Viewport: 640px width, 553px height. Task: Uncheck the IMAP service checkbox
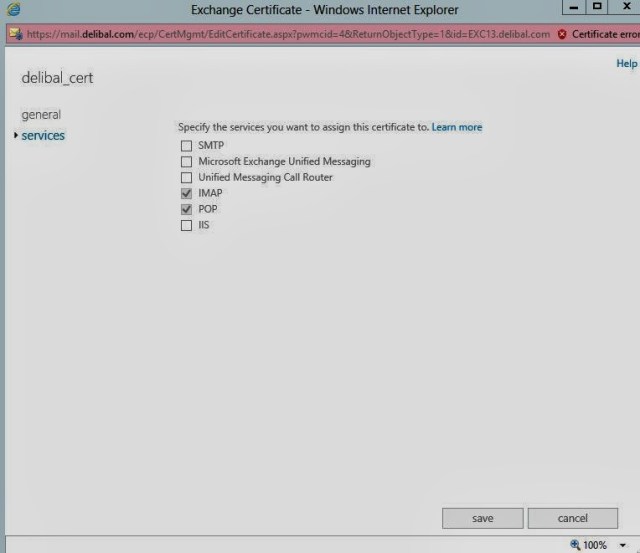click(186, 194)
